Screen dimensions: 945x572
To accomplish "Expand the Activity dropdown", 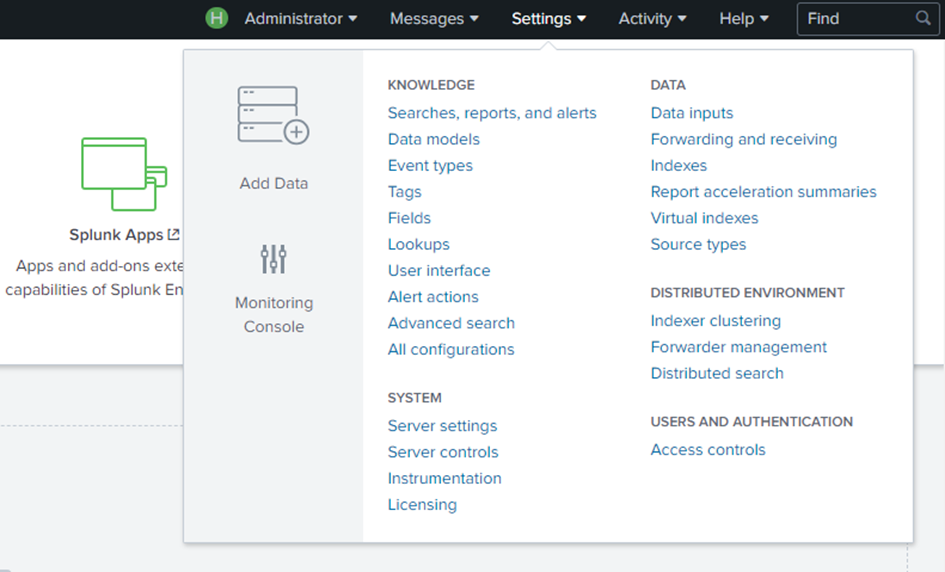I will tap(652, 19).
